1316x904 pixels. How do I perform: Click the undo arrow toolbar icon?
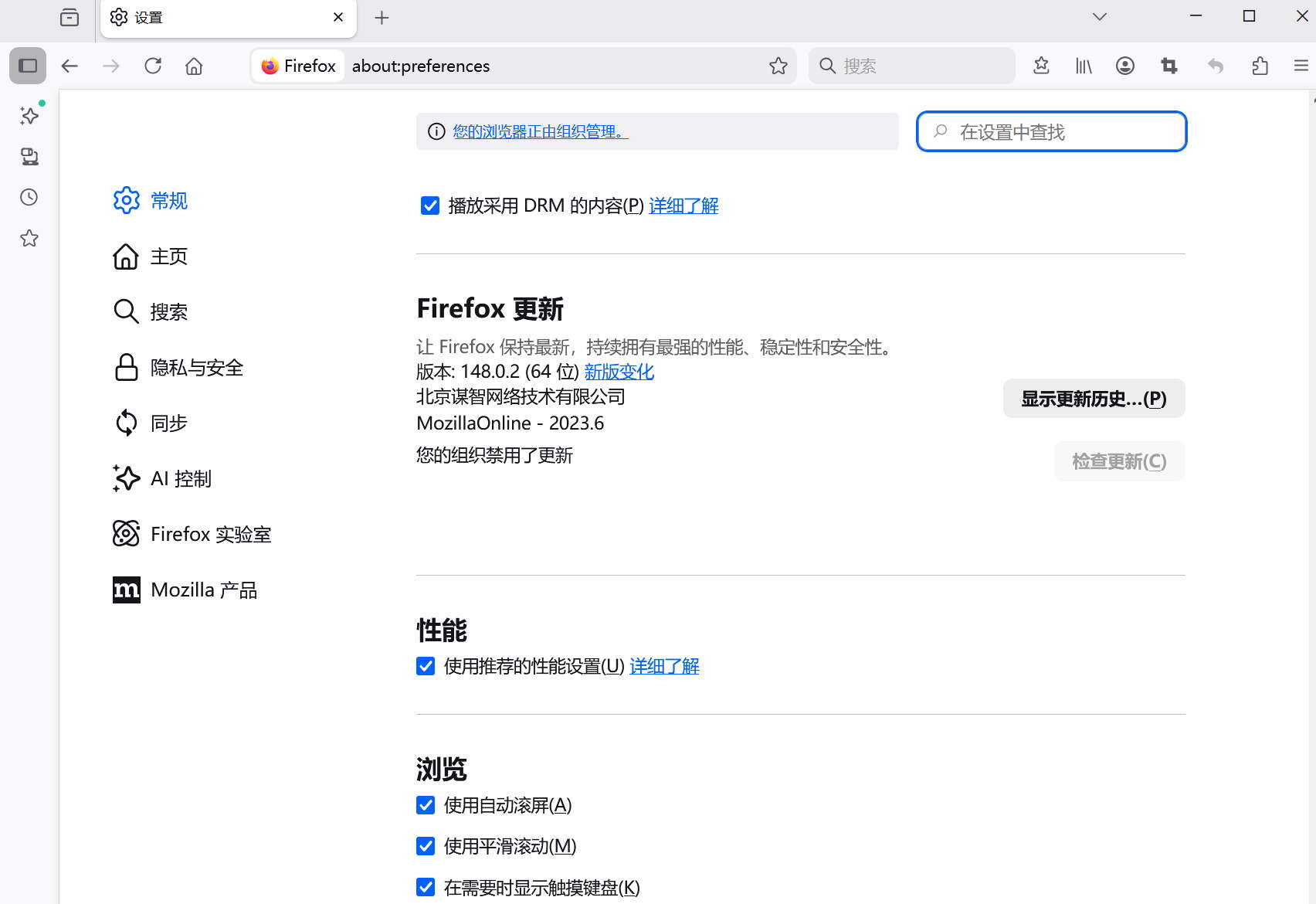(x=1216, y=66)
